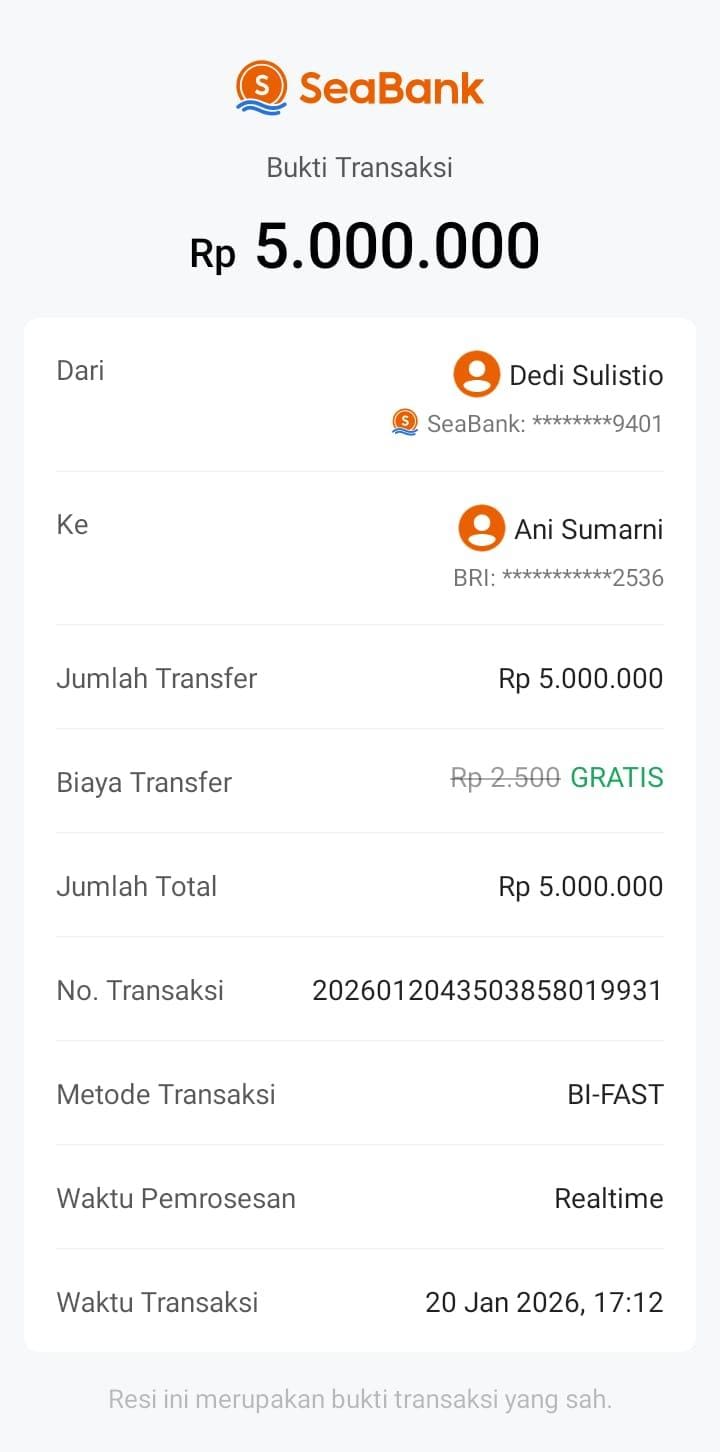The height and width of the screenshot is (1452, 720).
Task: Click the small SeaBank icon beside account number
Action: pos(405,423)
